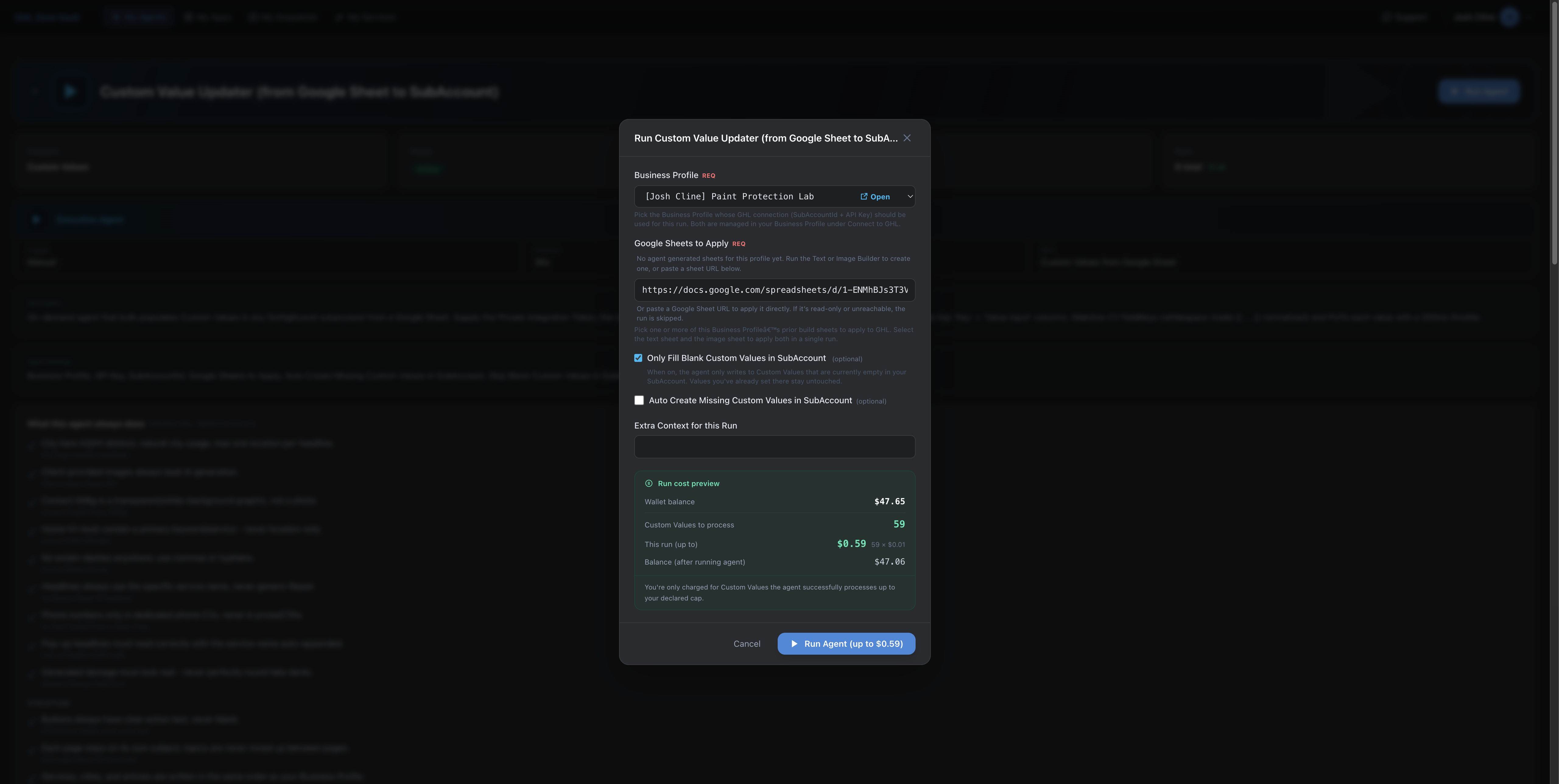Click the Custom Values to process count 59
Viewport: 1559px width, 784px height.
(899, 524)
